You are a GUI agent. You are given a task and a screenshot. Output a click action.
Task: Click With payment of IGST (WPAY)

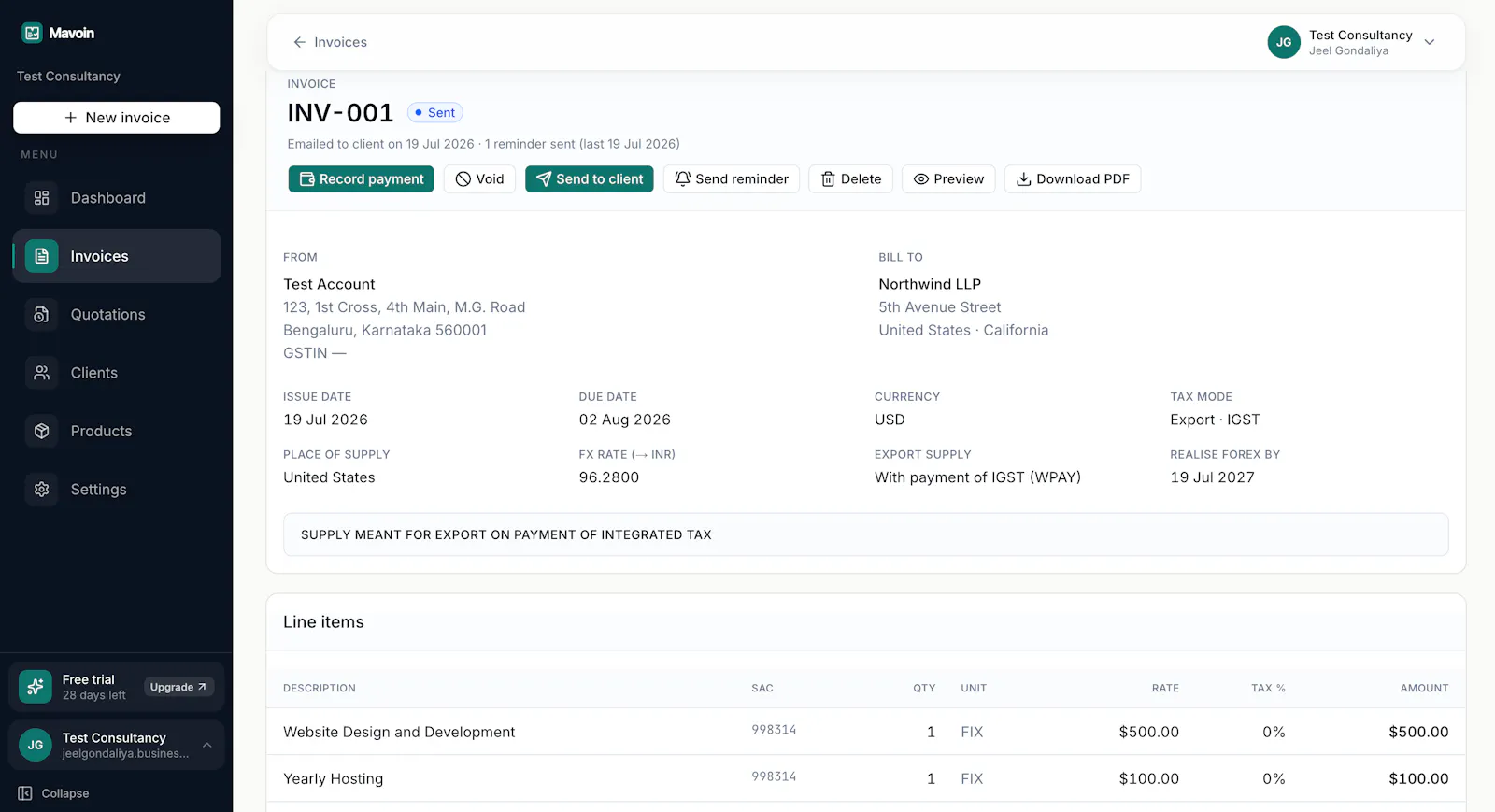click(x=977, y=477)
